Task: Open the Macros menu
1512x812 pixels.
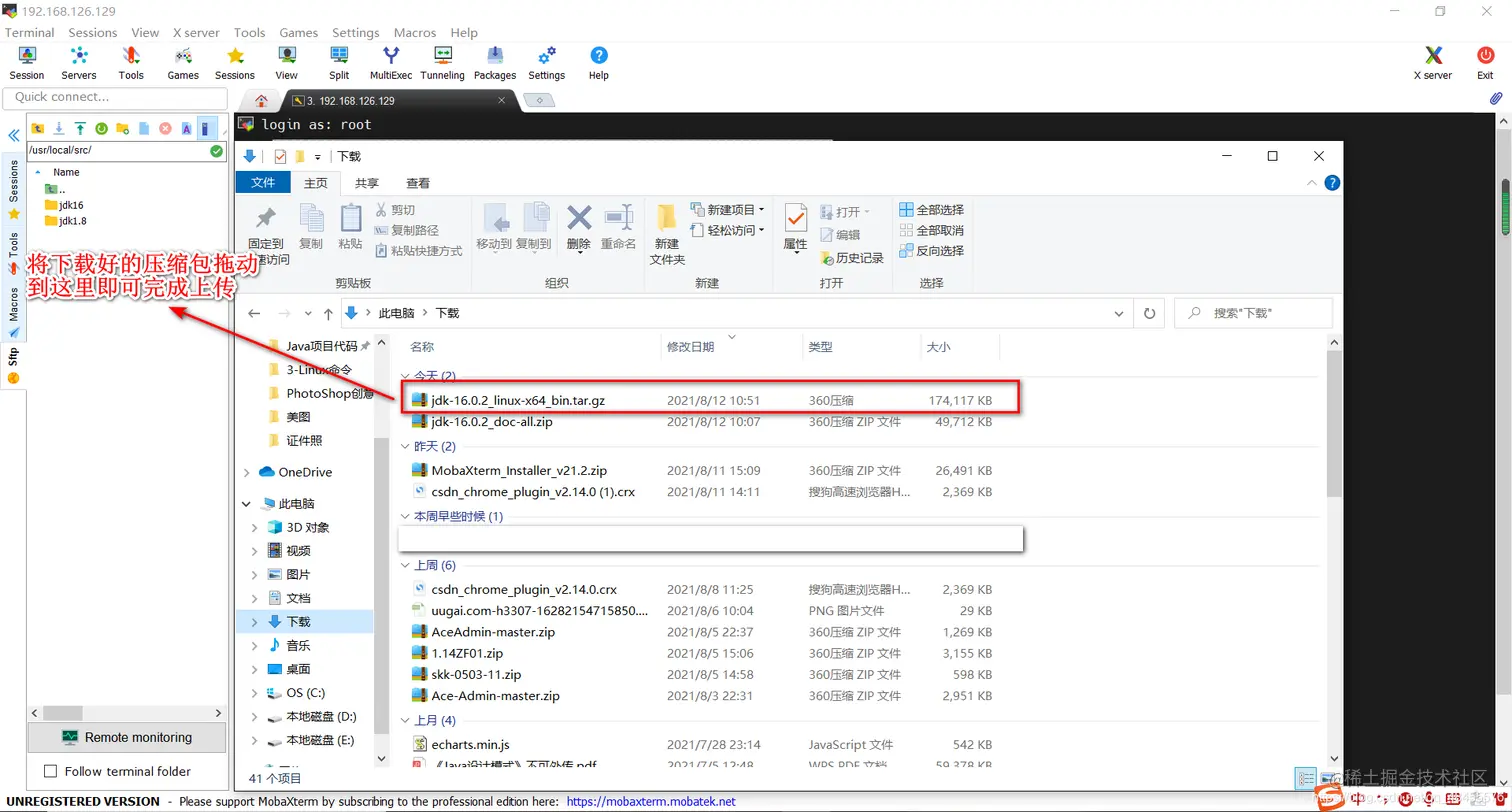Action: pyautogui.click(x=415, y=32)
